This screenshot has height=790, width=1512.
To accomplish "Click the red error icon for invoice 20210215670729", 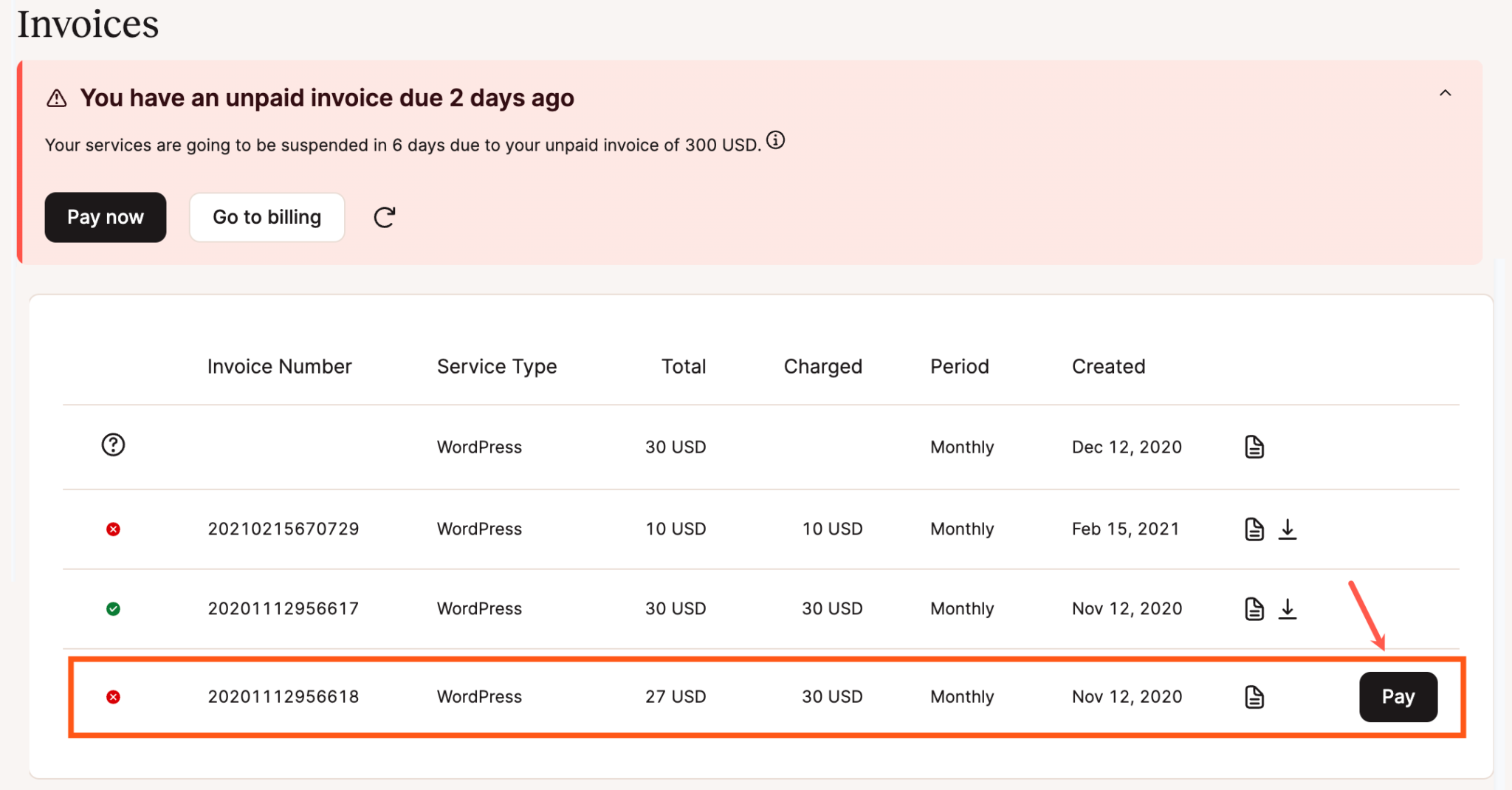I will click(x=113, y=529).
